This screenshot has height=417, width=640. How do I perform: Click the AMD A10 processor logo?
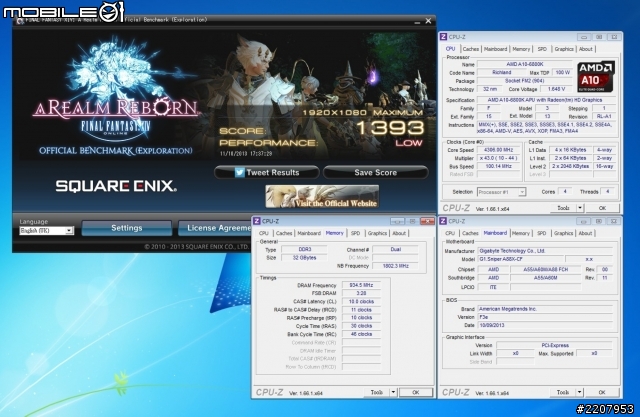(x=596, y=77)
